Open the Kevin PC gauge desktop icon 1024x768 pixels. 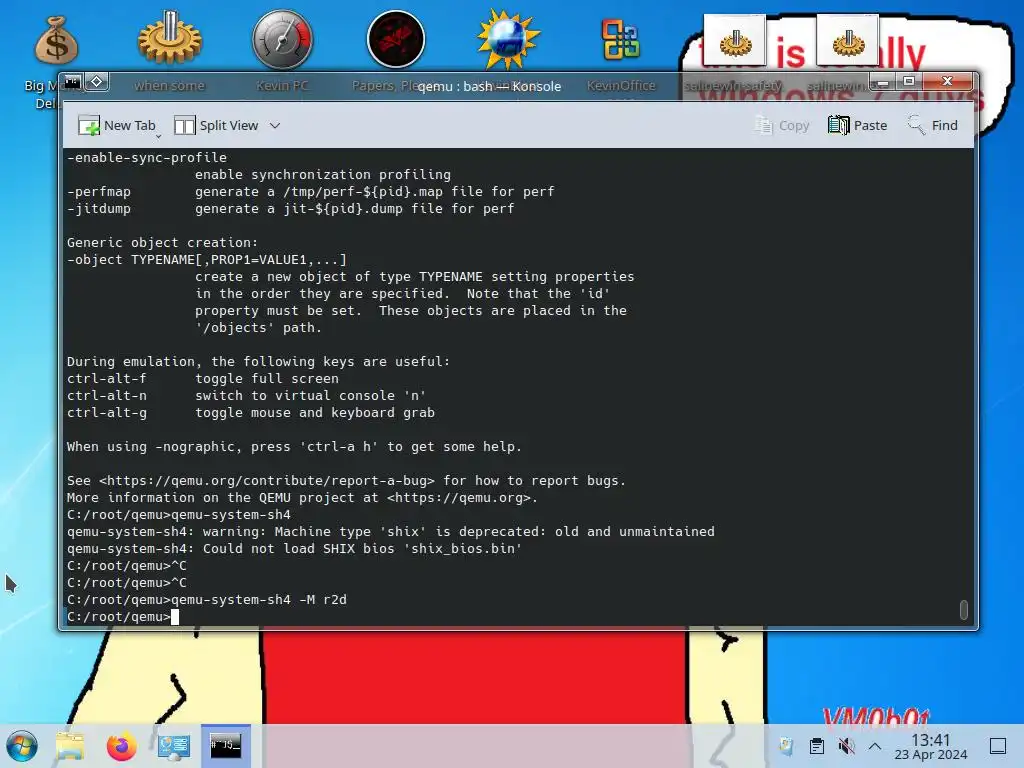point(282,39)
